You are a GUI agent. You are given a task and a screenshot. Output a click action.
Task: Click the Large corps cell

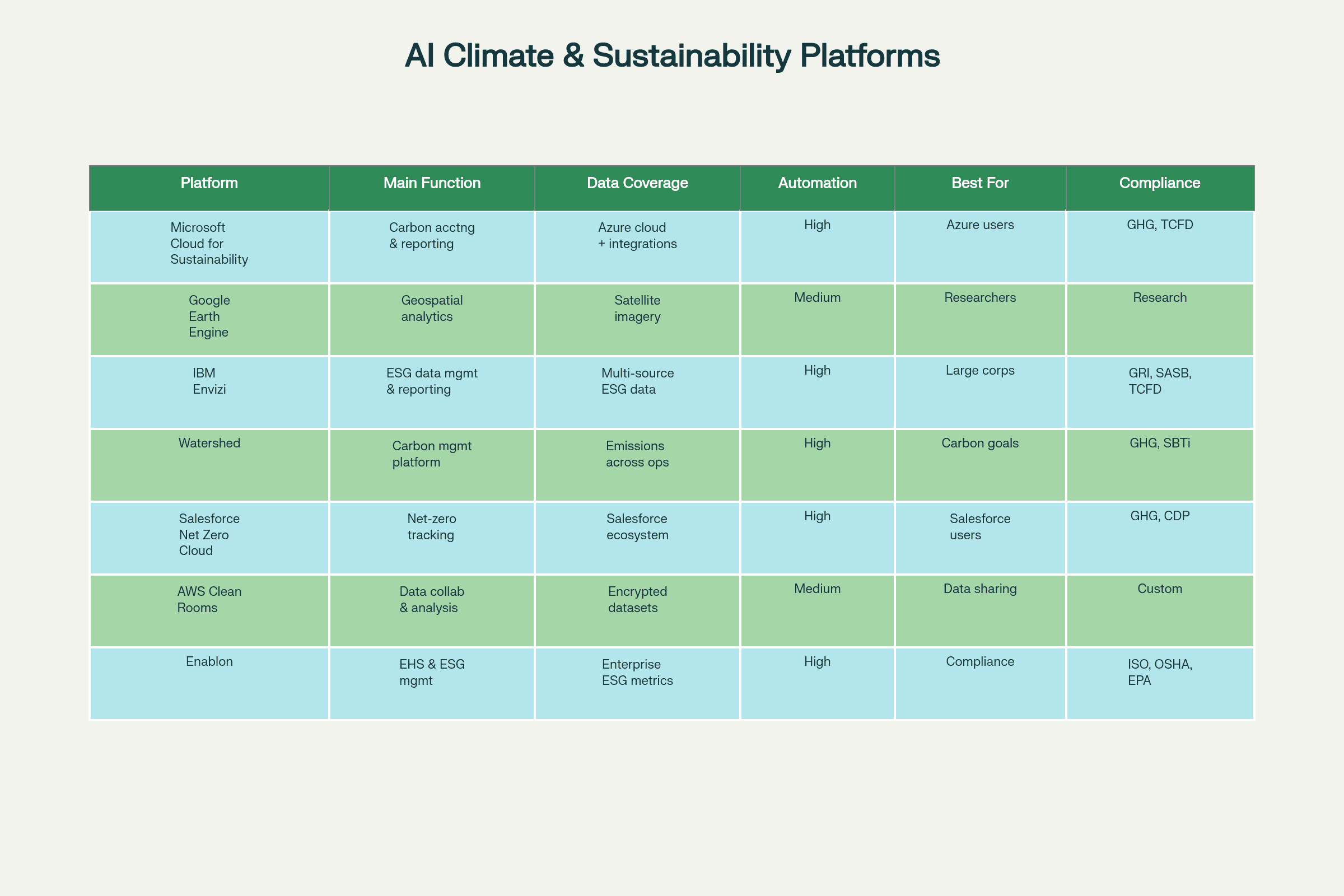[981, 393]
